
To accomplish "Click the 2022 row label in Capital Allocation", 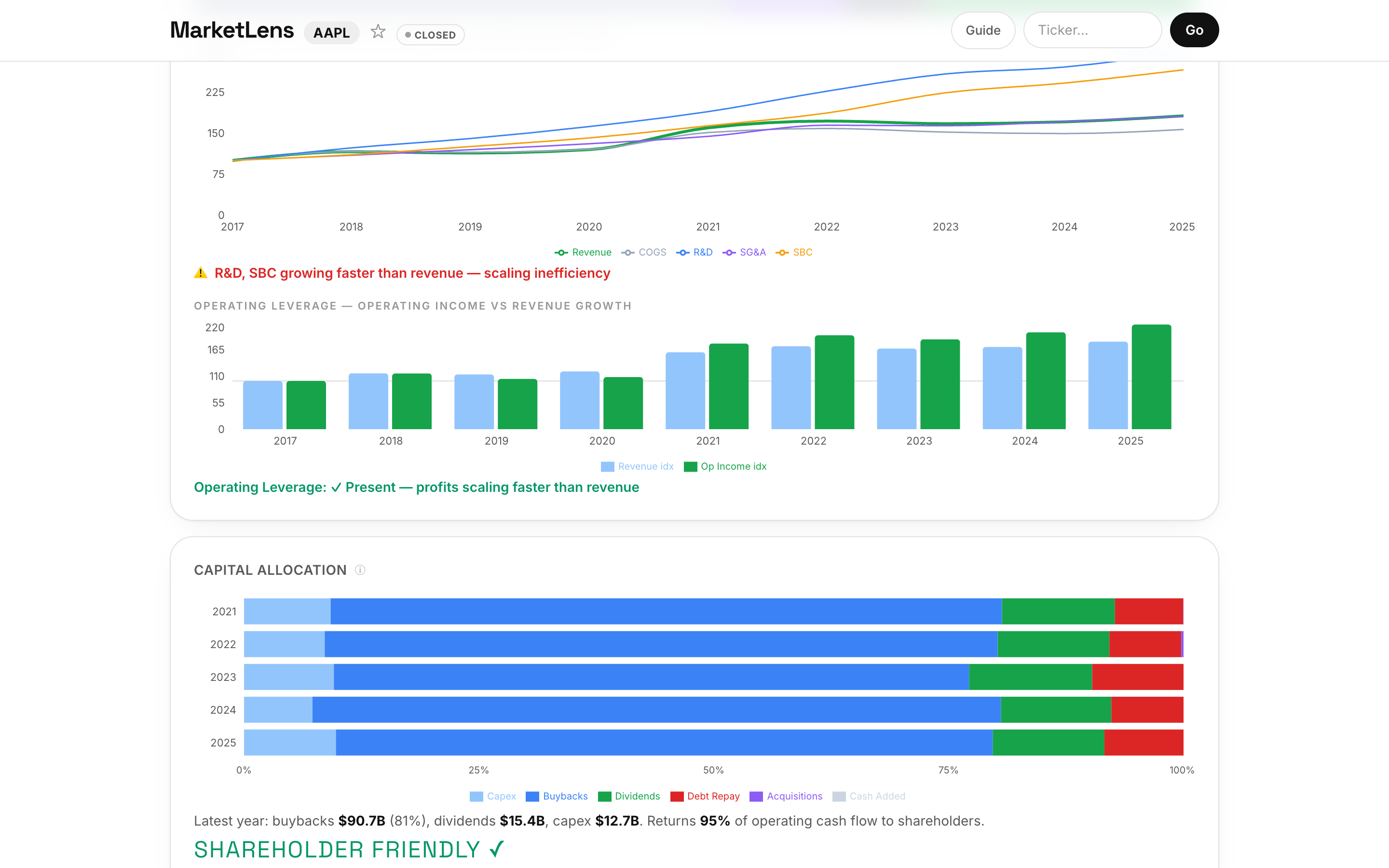I will (x=223, y=644).
